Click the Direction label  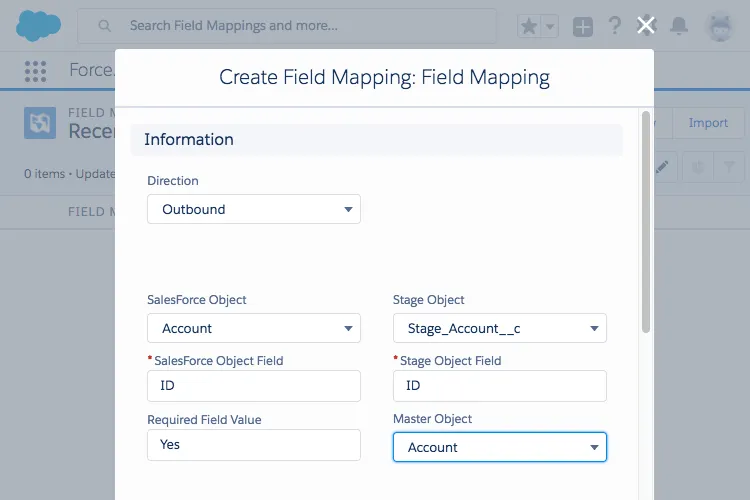(173, 181)
